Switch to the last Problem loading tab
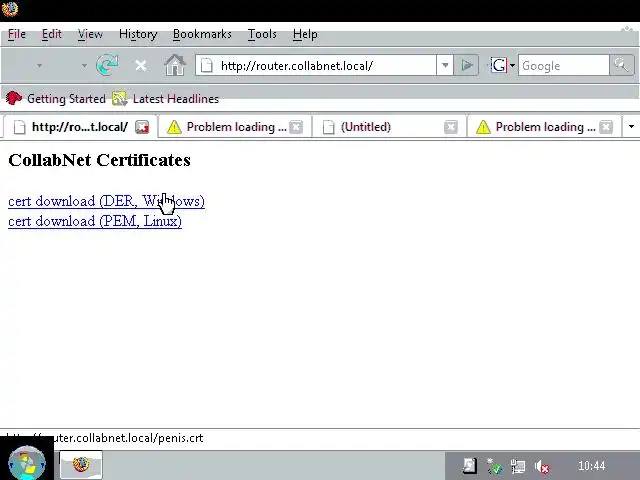 click(x=544, y=127)
